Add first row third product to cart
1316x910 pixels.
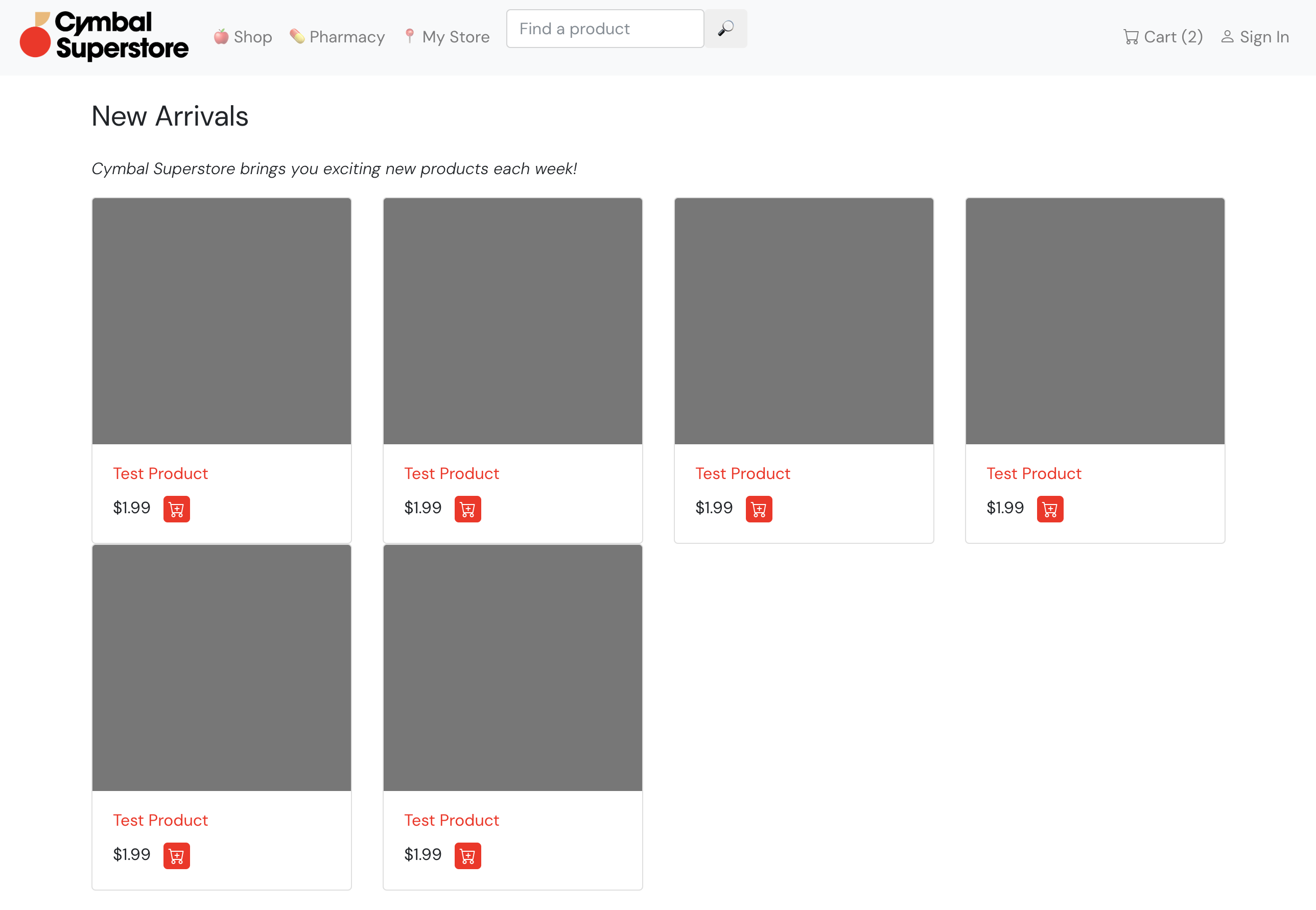pyautogui.click(x=758, y=509)
